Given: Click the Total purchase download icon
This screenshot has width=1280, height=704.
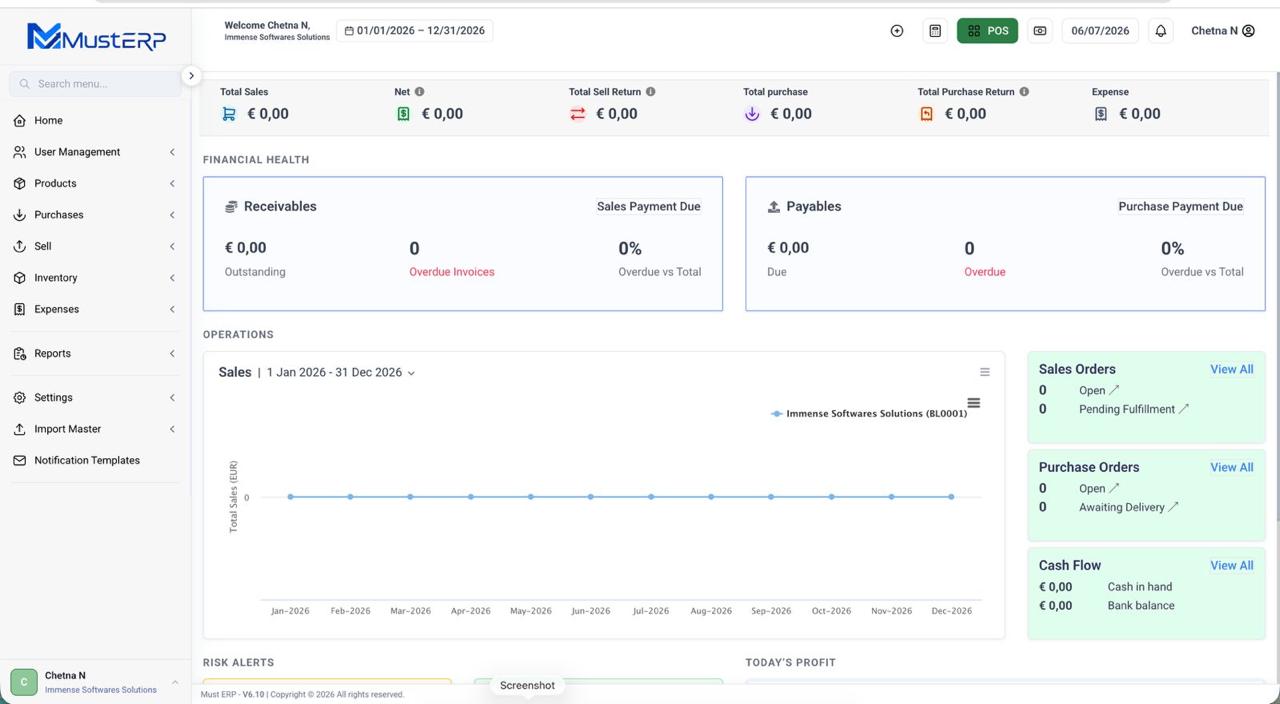Looking at the screenshot, I should coord(752,114).
